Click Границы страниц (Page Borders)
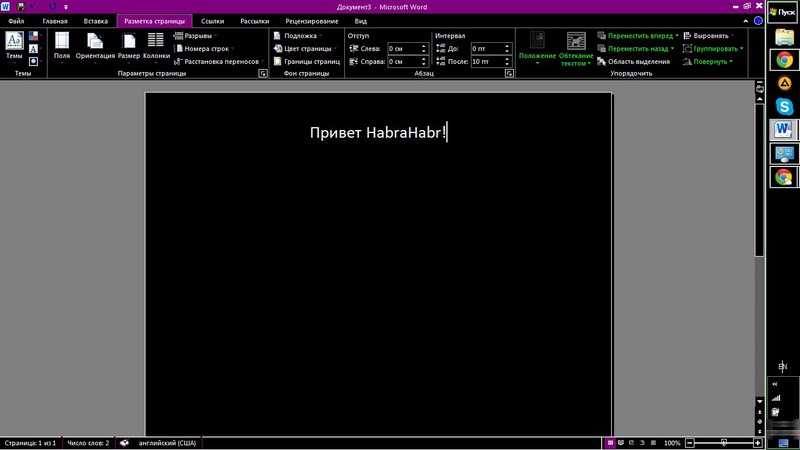This screenshot has height=450, width=800. [x=307, y=61]
